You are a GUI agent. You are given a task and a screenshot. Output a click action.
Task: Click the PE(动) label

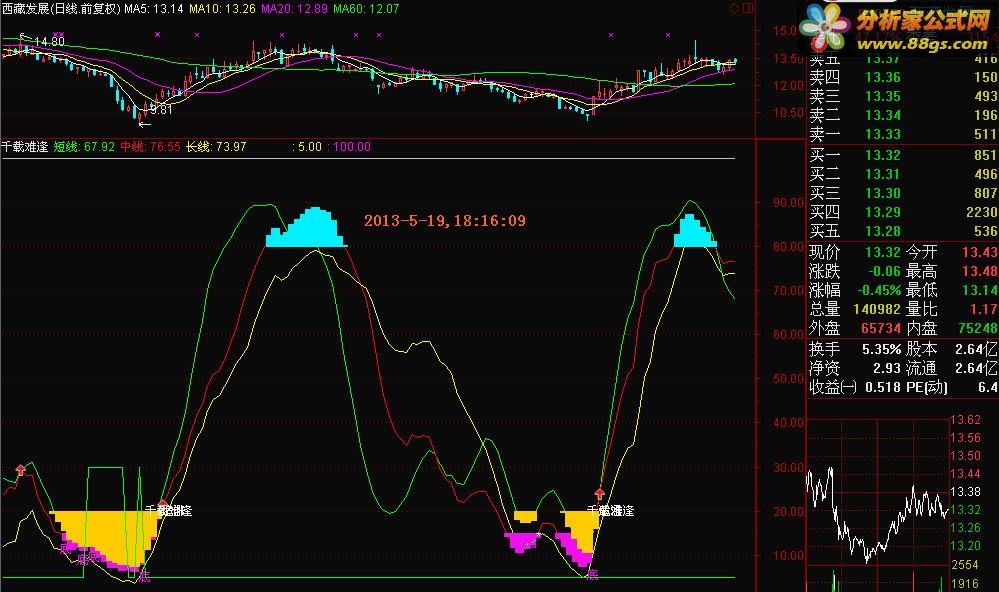coord(926,387)
